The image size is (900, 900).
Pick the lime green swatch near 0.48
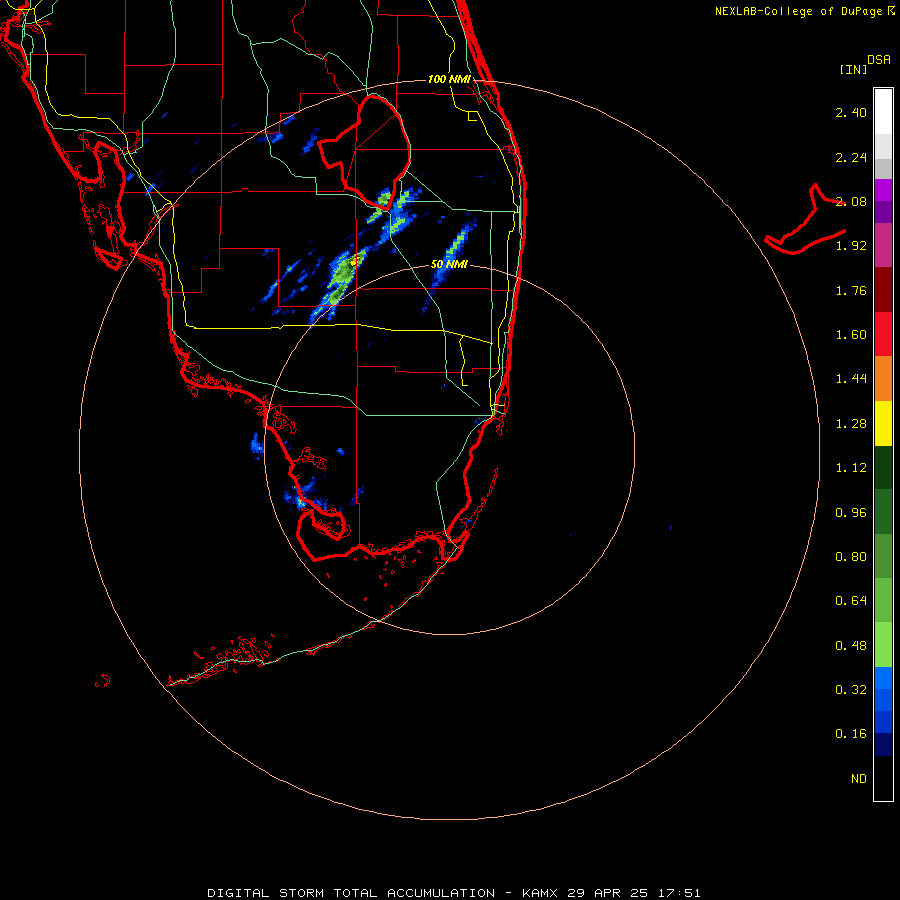click(883, 645)
